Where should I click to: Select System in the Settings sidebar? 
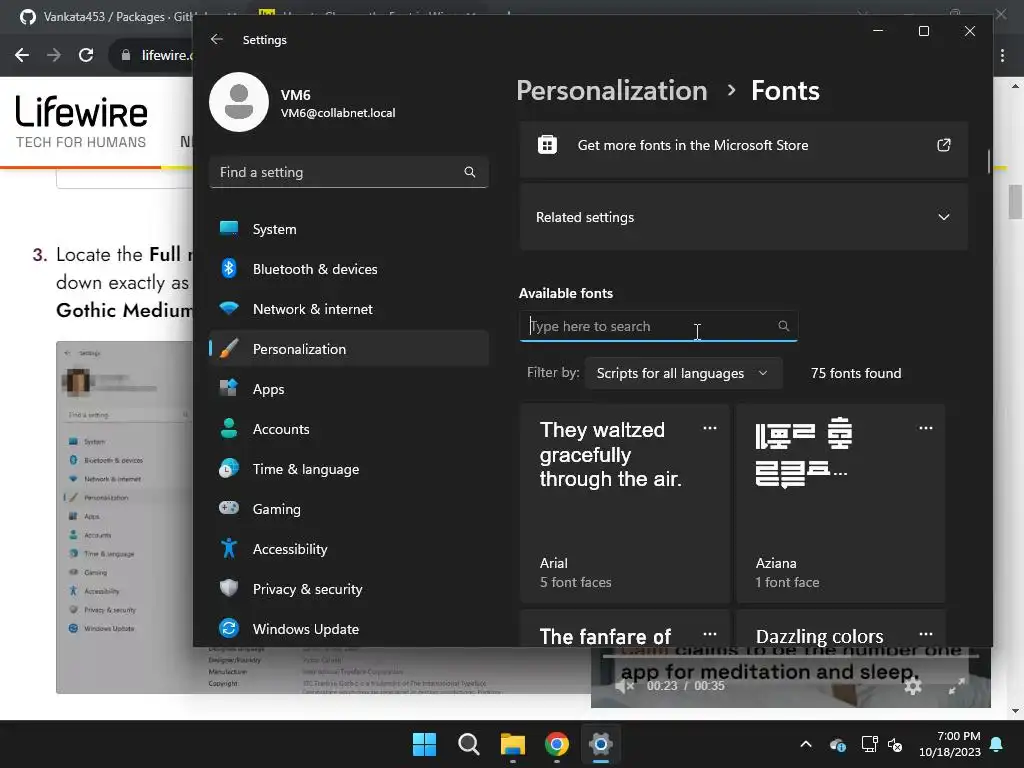[349, 229]
